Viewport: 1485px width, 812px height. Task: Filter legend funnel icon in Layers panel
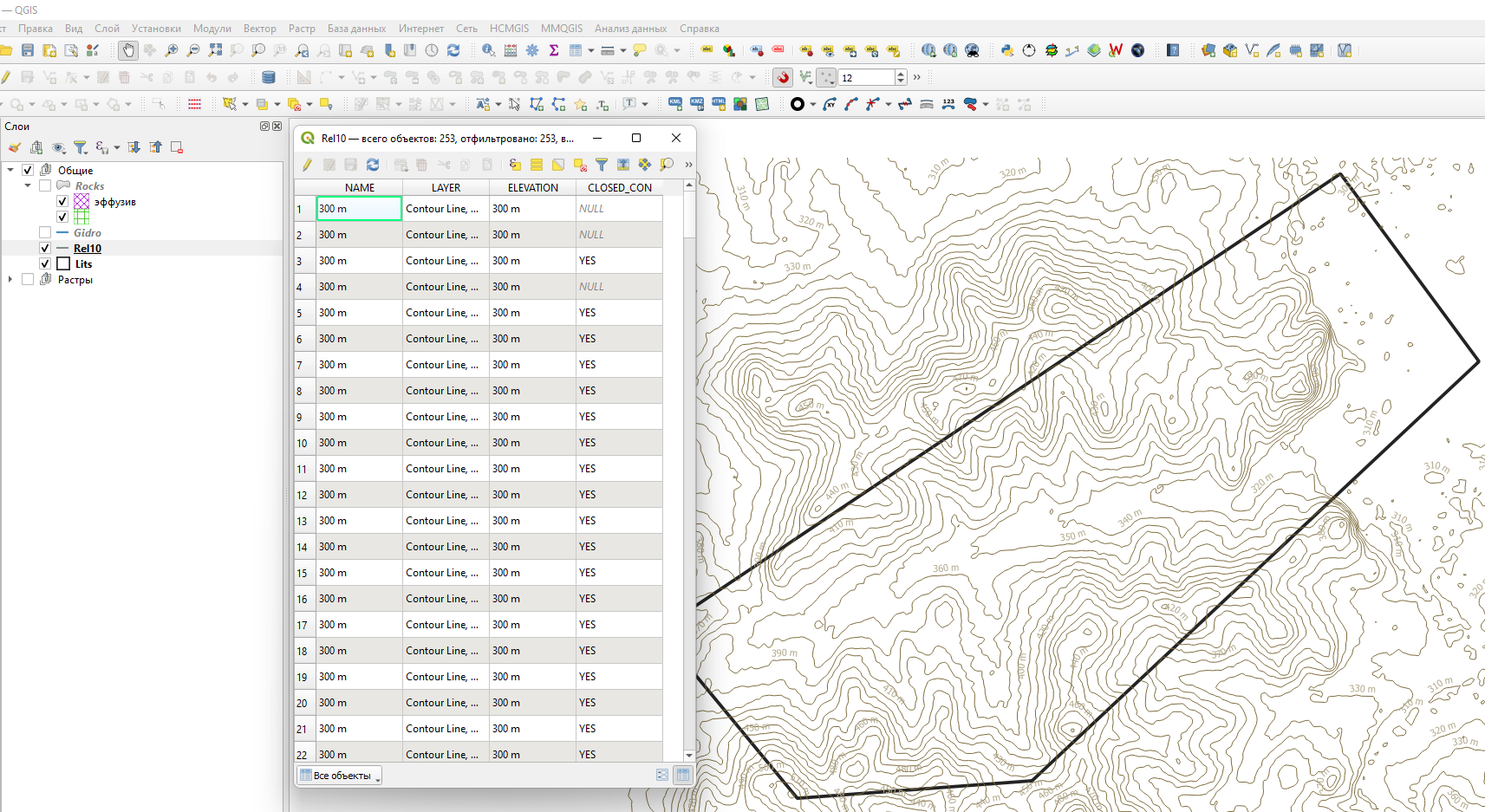click(x=80, y=147)
